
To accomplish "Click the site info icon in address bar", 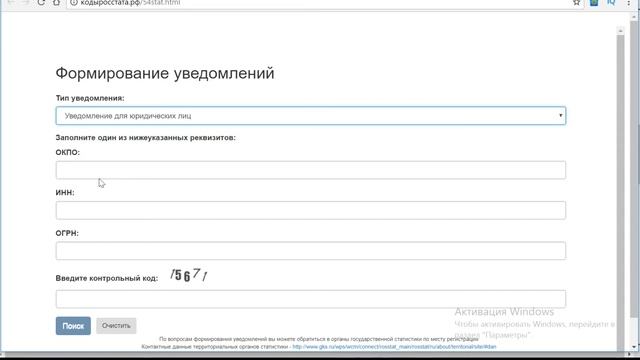I will pos(73,2).
